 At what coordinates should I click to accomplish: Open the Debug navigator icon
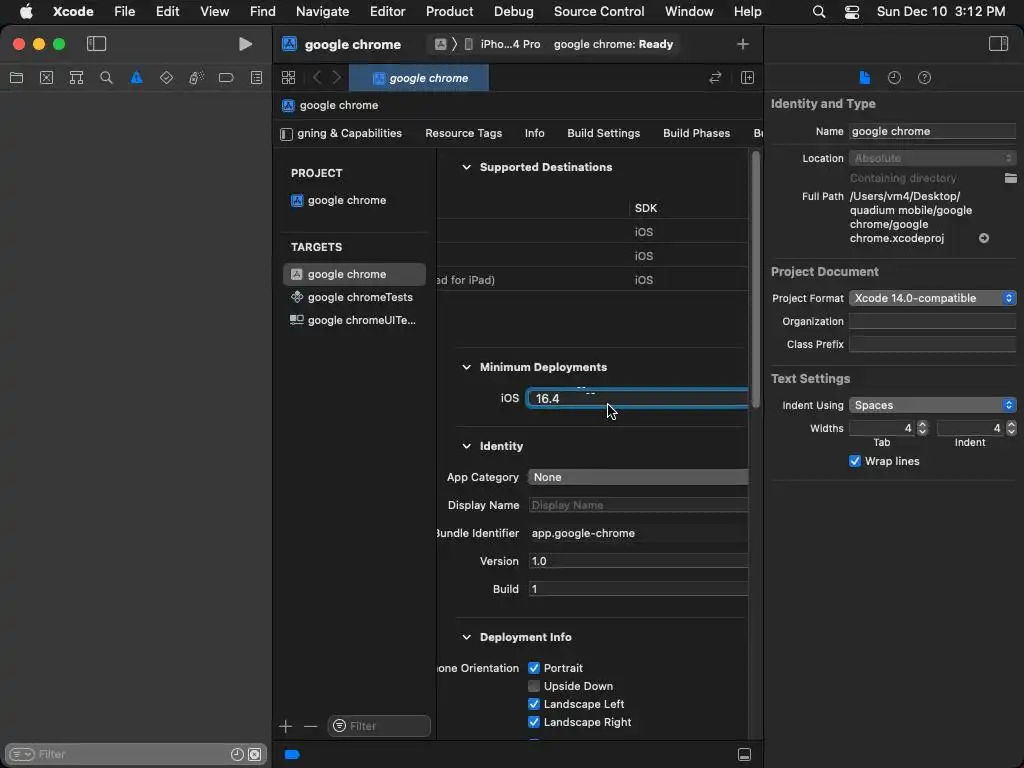click(x=196, y=78)
